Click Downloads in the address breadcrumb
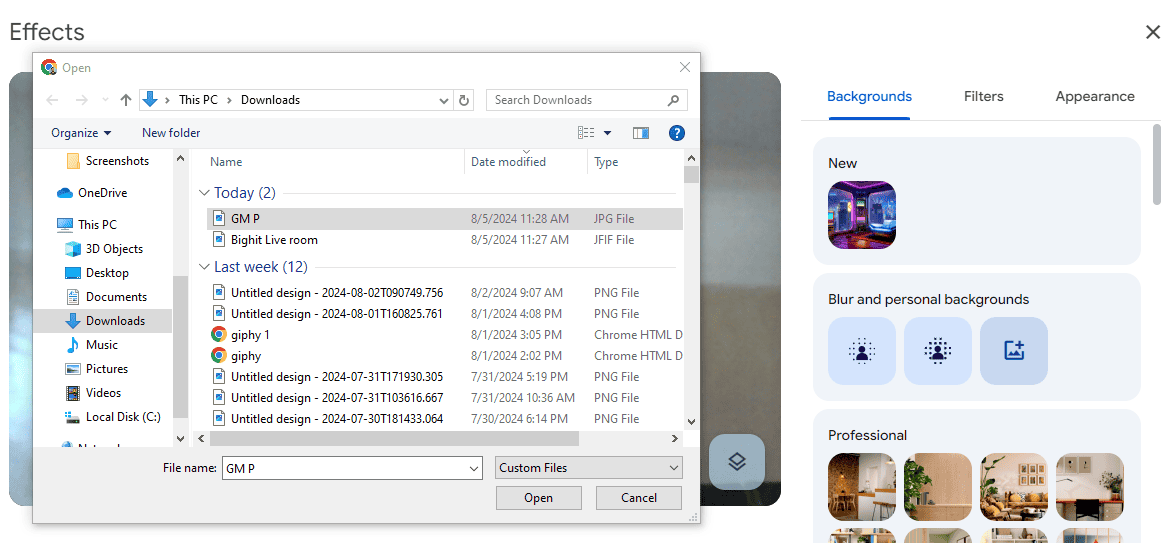 (x=270, y=100)
